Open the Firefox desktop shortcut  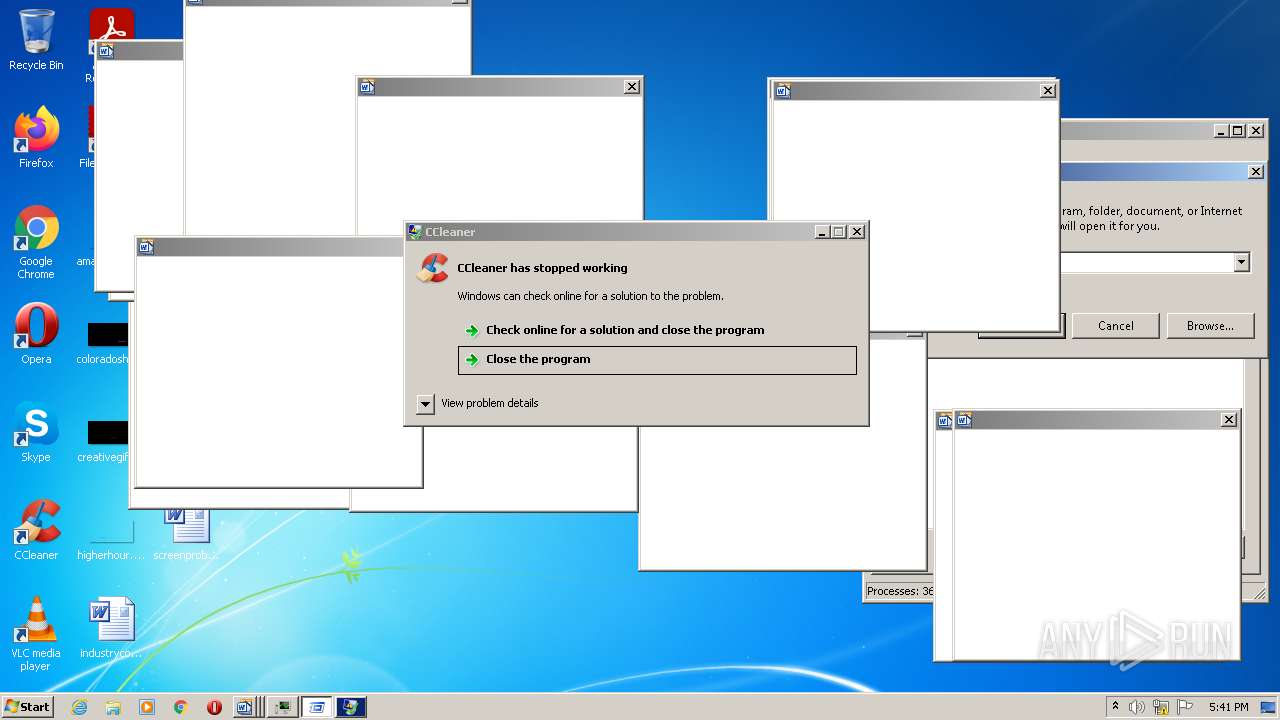point(36,138)
